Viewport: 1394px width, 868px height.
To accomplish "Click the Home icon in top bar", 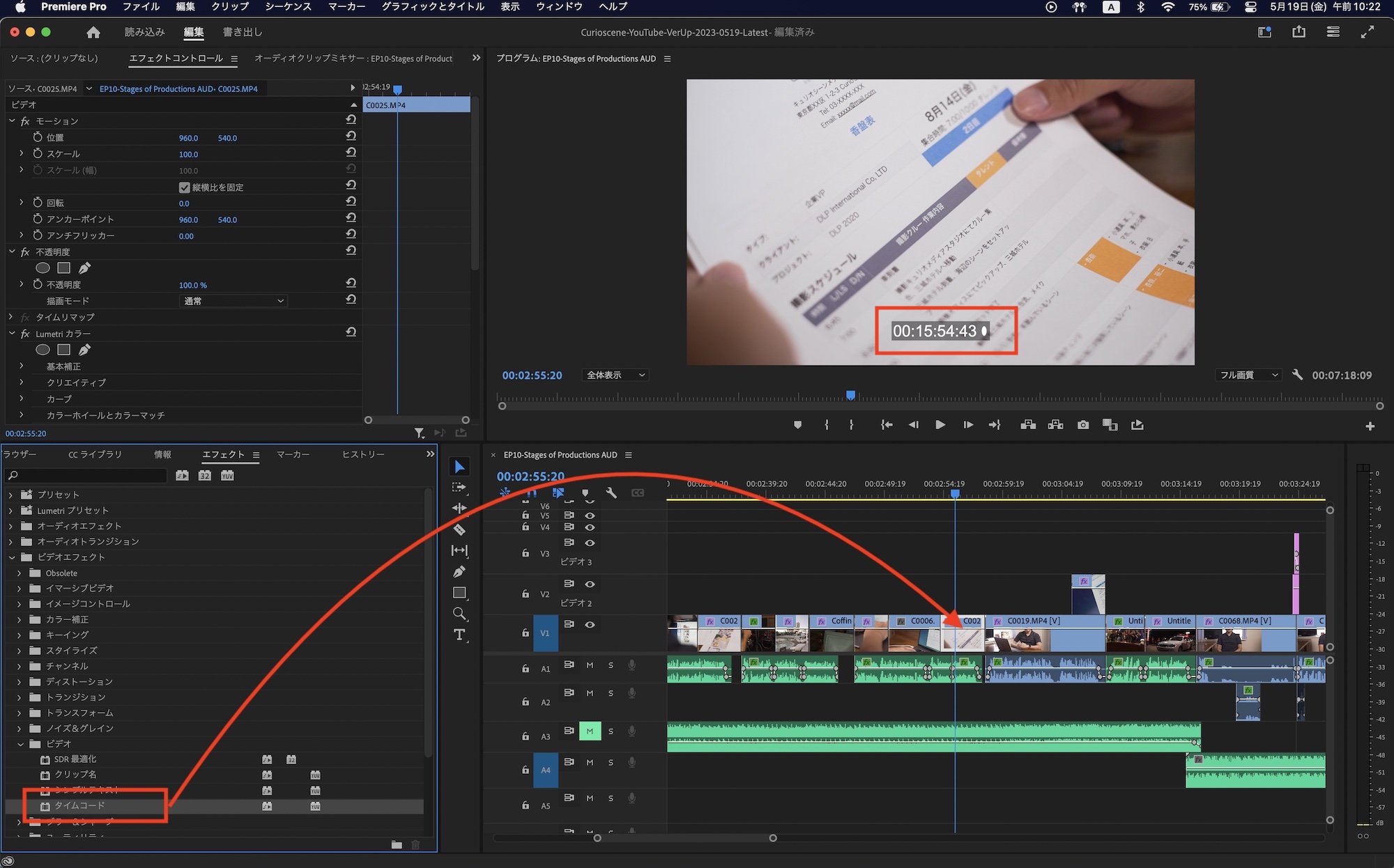I will (x=93, y=32).
